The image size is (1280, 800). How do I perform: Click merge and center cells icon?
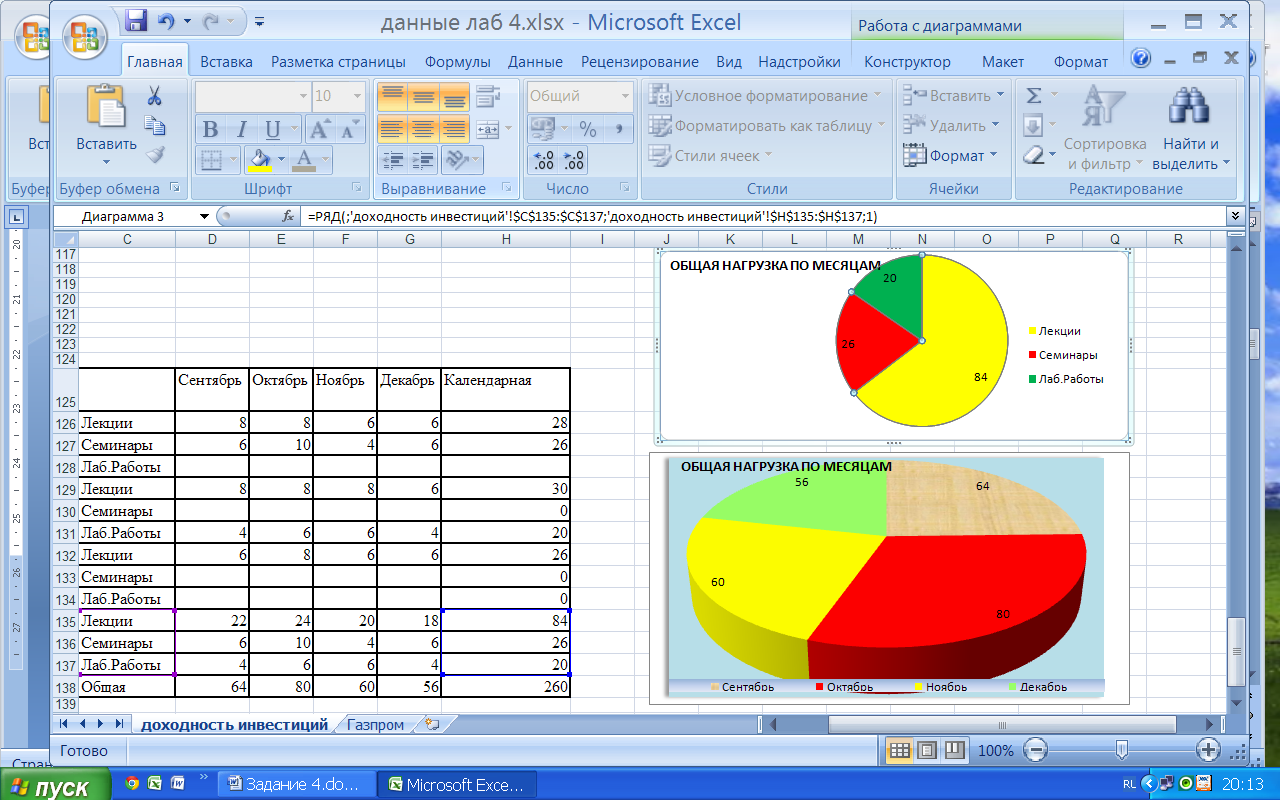[x=488, y=128]
